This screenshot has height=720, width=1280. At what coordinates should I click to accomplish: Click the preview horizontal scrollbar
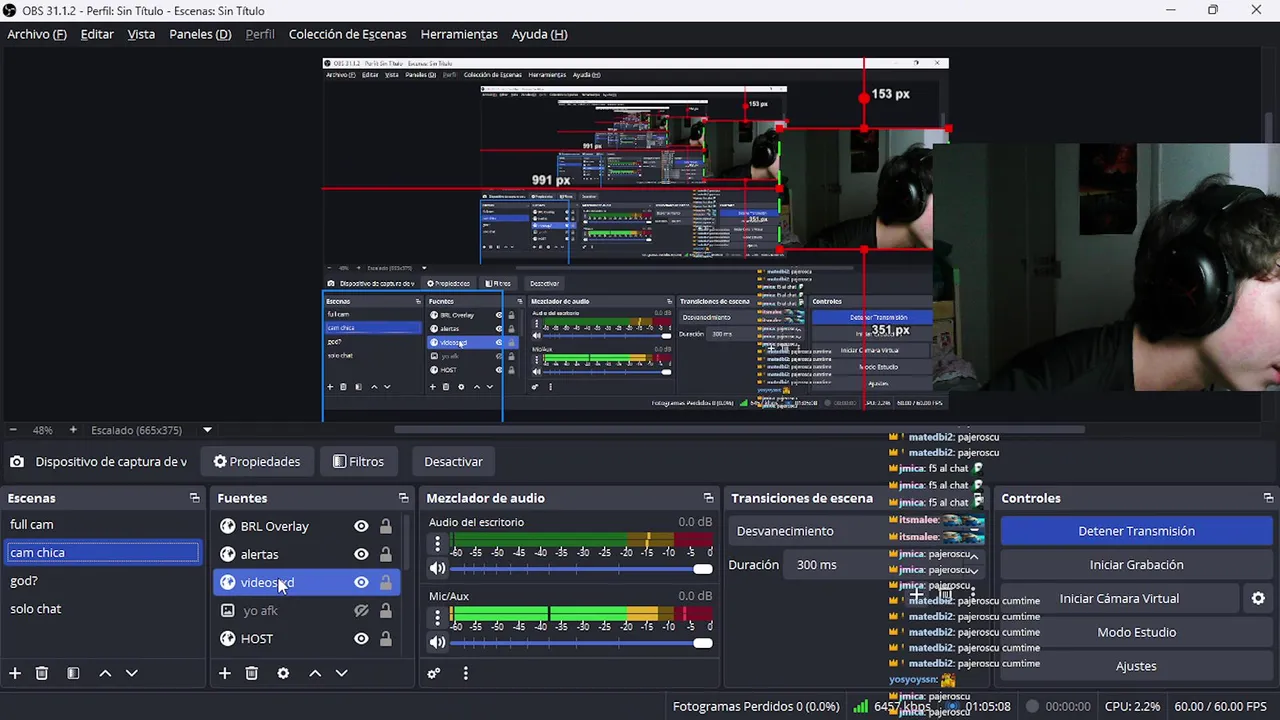740,430
